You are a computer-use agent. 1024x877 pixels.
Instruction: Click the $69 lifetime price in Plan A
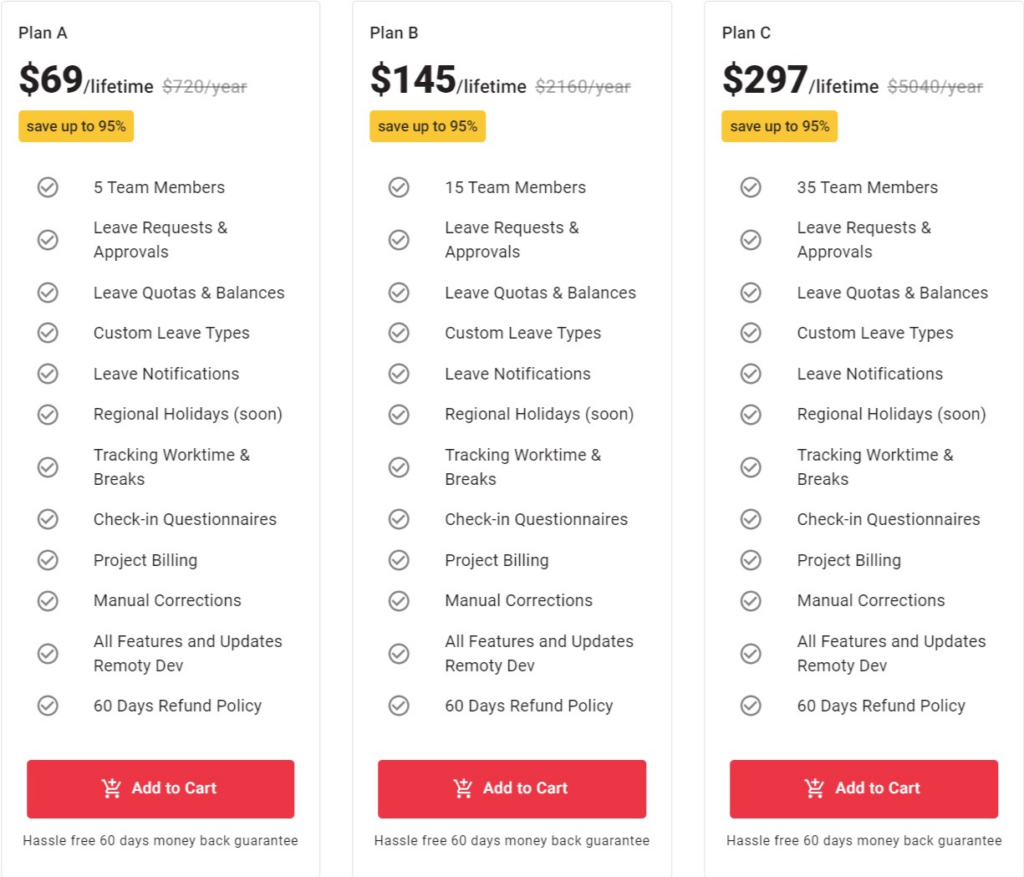tap(86, 80)
